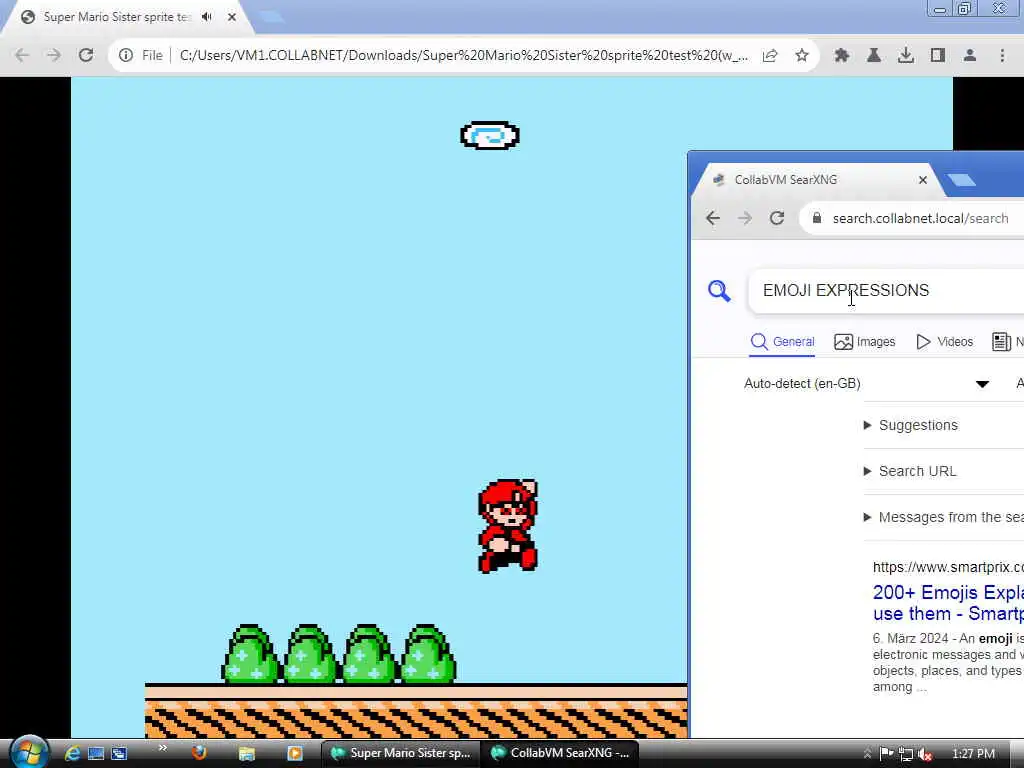Close the Super Mario Sister tab
Image resolution: width=1024 pixels, height=768 pixels.
[232, 17]
